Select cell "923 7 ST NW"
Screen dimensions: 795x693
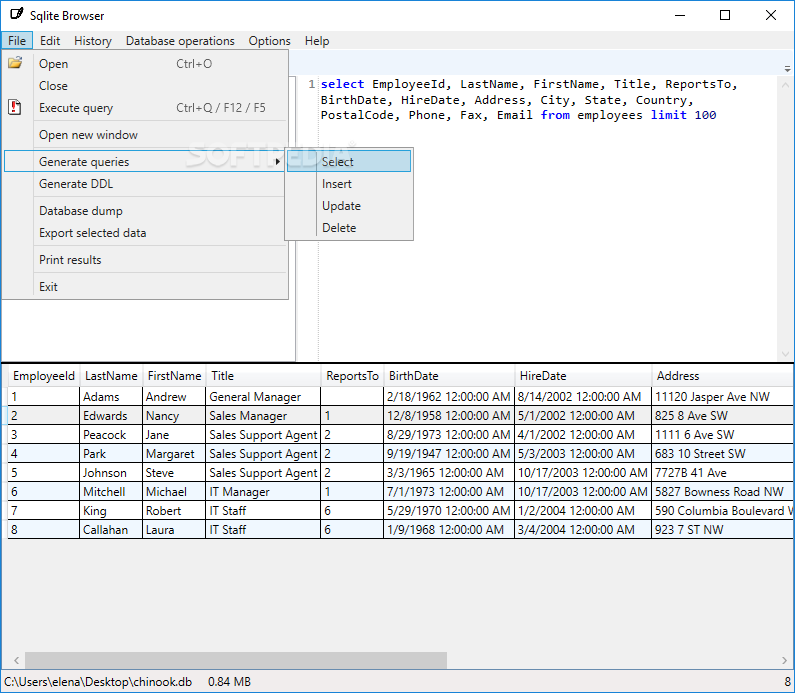722,530
